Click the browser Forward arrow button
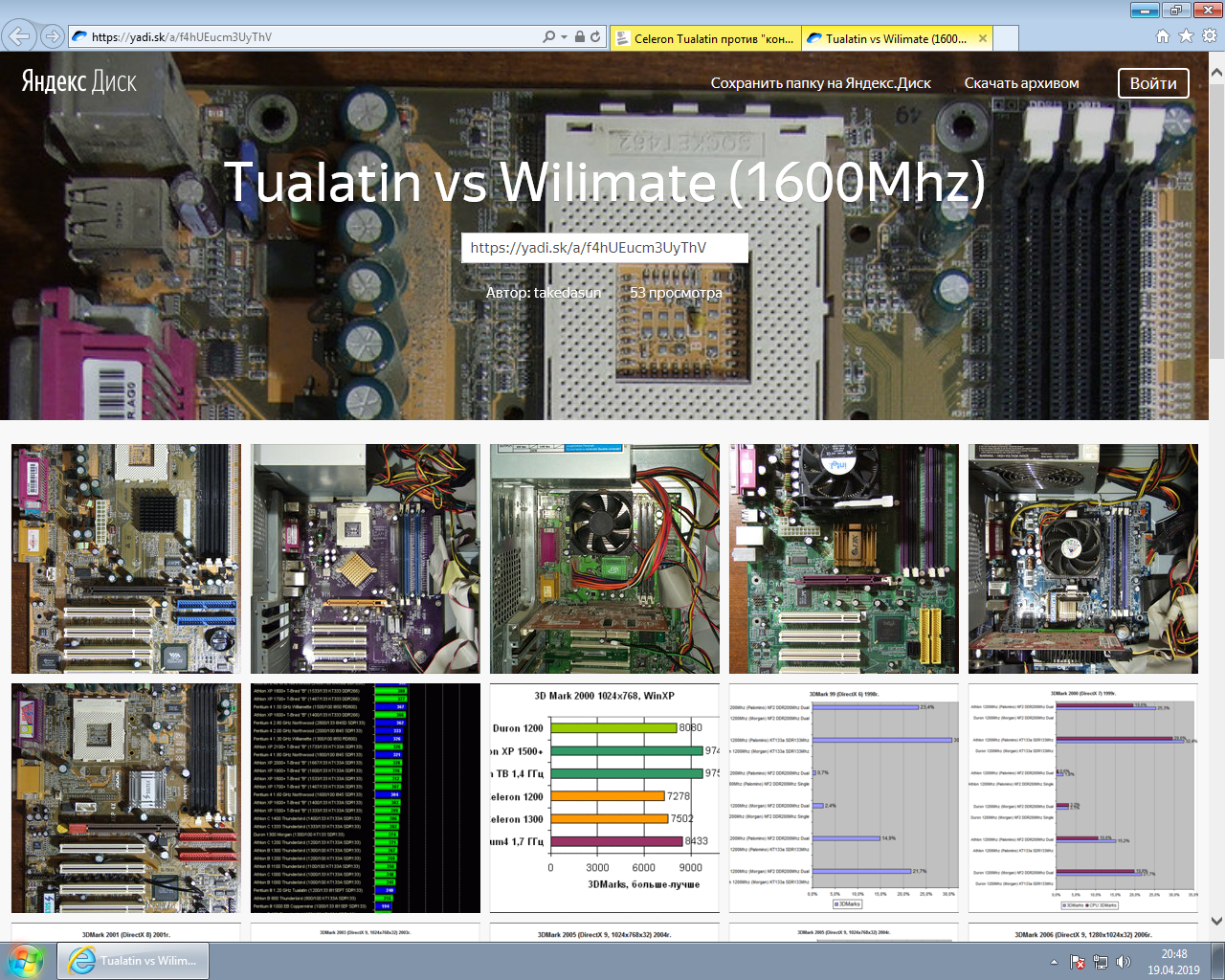Viewport: 1225px width, 980px height. click(x=53, y=36)
